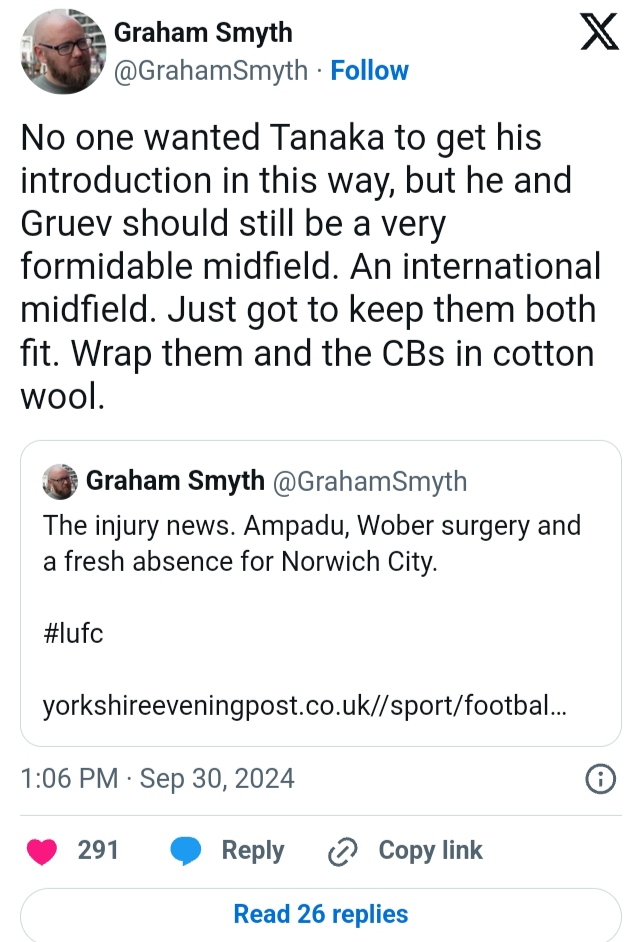Image resolution: width=635 pixels, height=942 pixels.
Task: Select the Copy link text
Action: pos(430,851)
